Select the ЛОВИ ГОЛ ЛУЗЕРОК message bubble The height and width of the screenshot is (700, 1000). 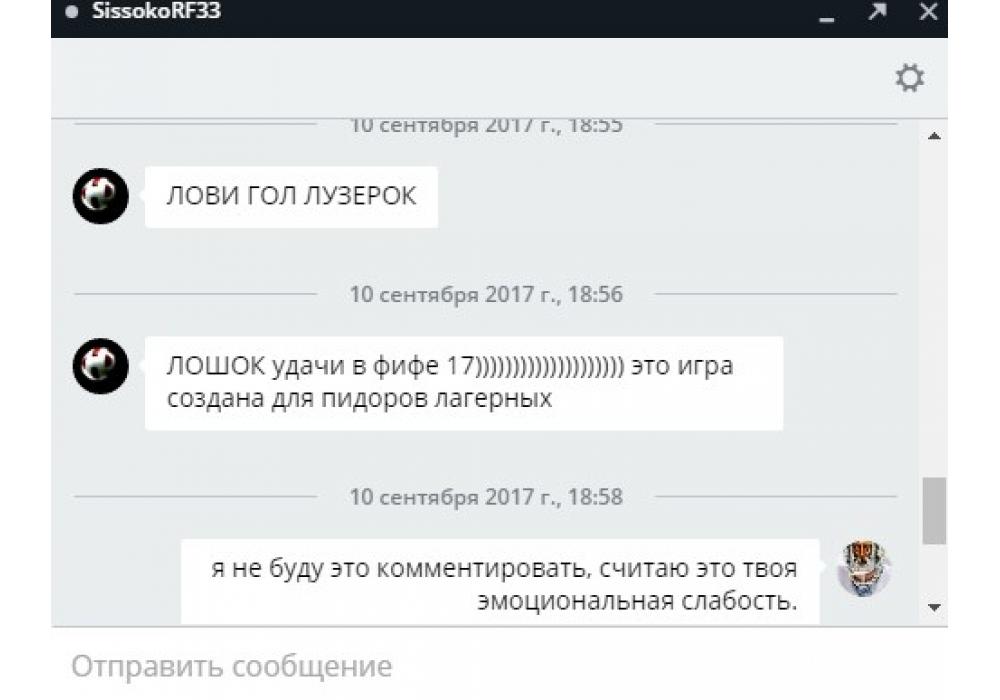[x=291, y=196]
